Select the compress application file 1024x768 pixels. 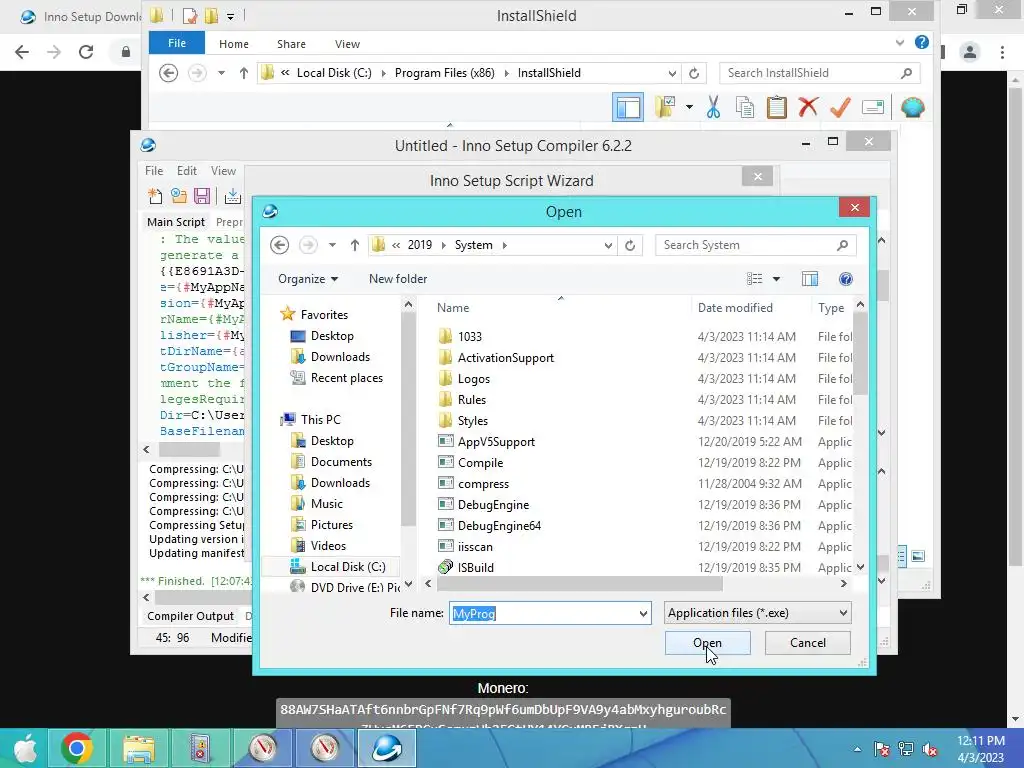pos(483,484)
